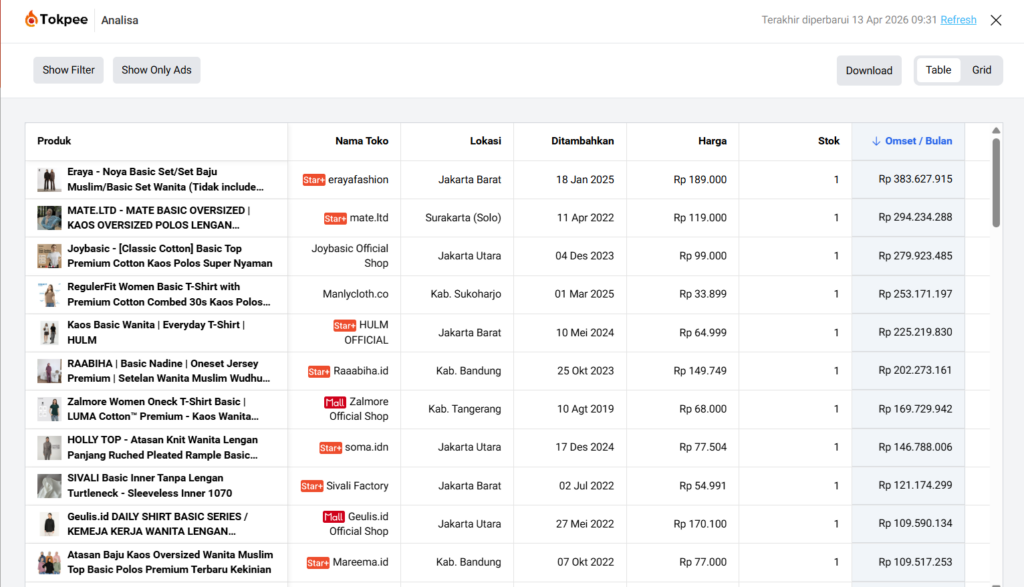1024x587 pixels.
Task: Open Geulis.id DAILY SHIRT thumbnail
Action: pos(49,524)
